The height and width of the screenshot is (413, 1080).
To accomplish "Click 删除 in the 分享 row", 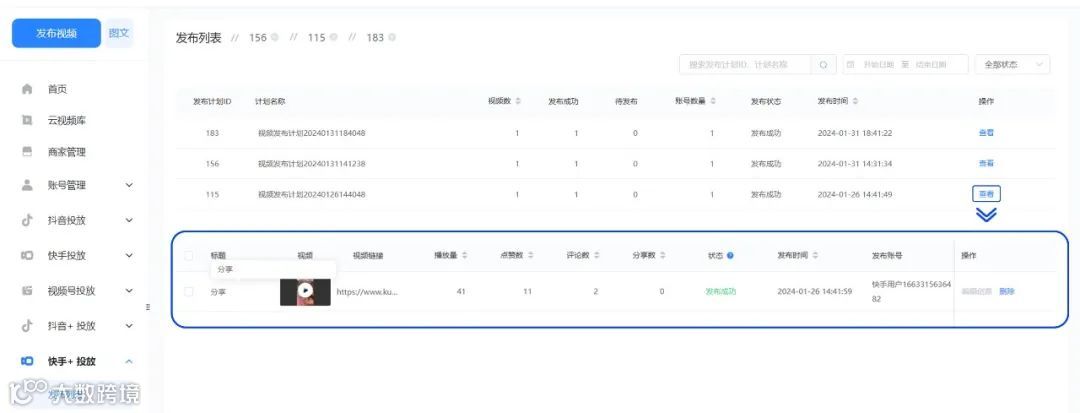I will [x=1007, y=291].
